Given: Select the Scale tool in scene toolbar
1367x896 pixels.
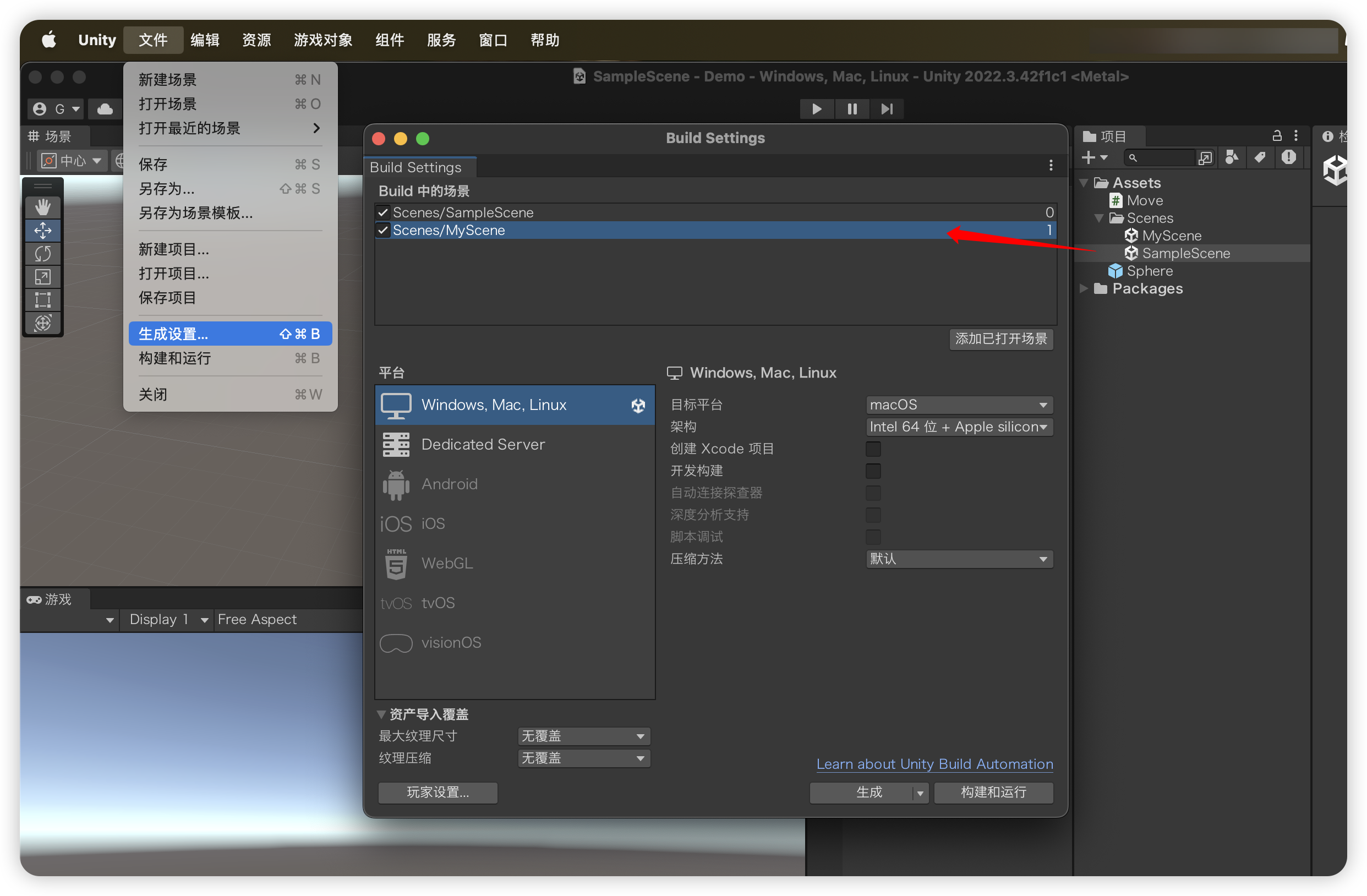Looking at the screenshot, I should click(42, 277).
